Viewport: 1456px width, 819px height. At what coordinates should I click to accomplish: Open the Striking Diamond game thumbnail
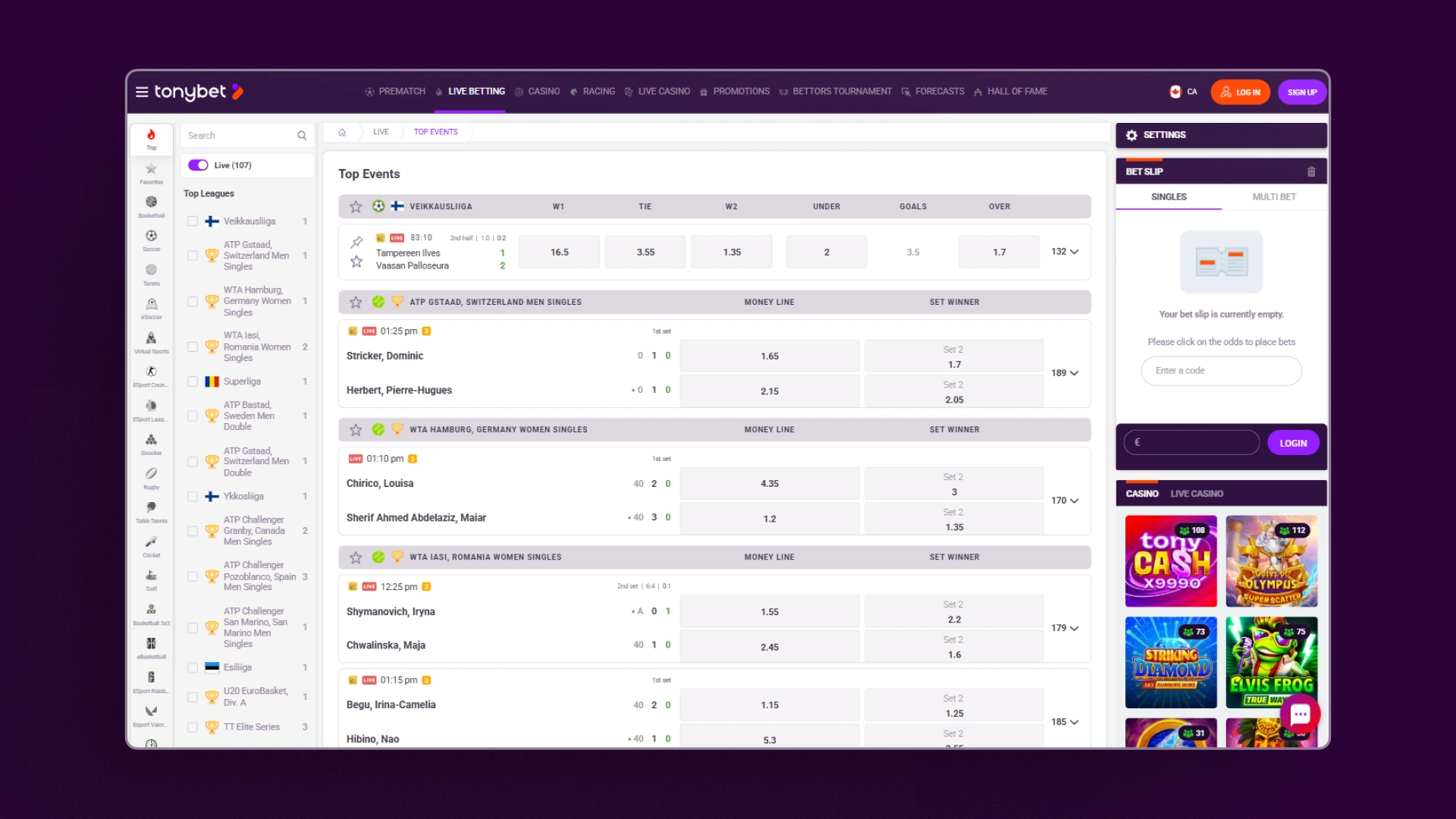click(1171, 663)
